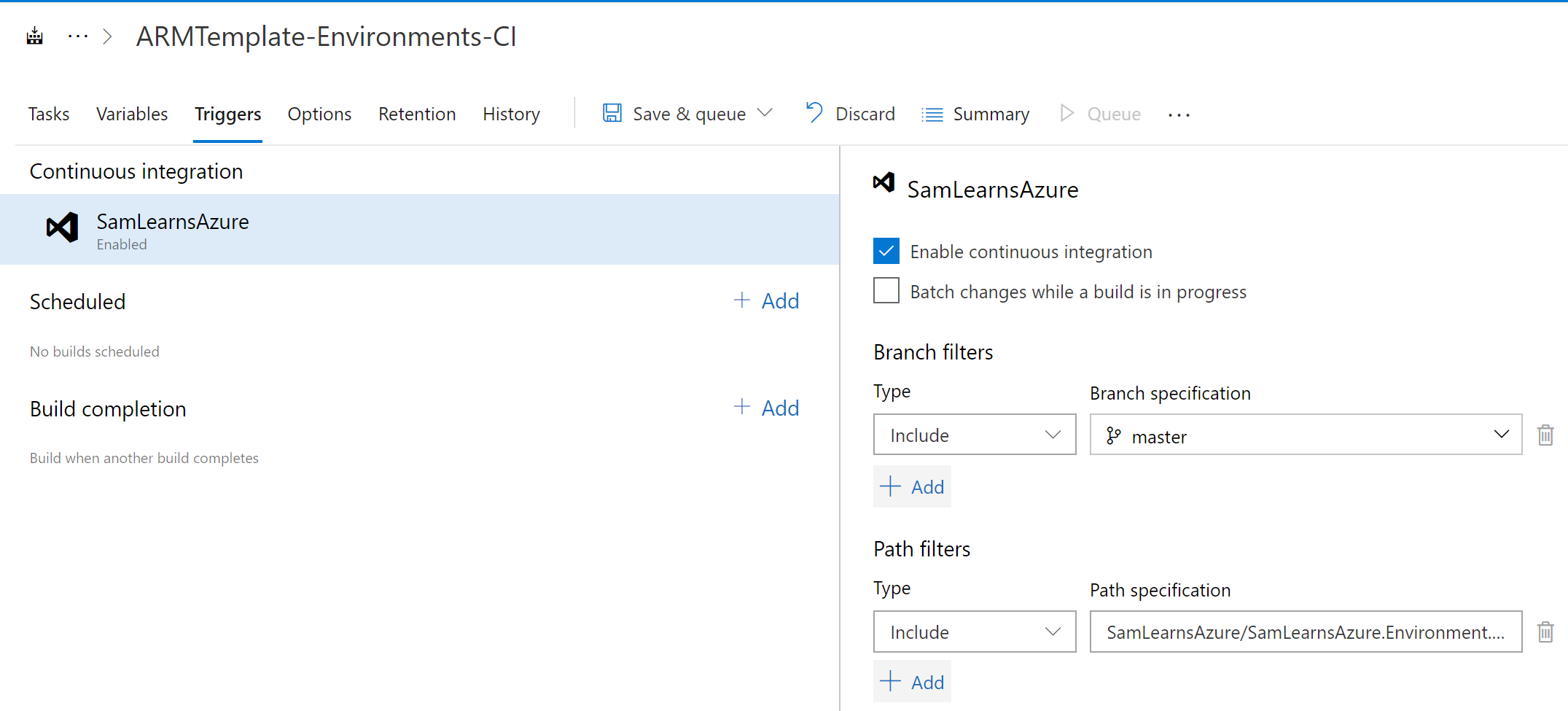Open the path filter Type dropdown
The height and width of the screenshot is (711, 1568).
[x=974, y=632]
